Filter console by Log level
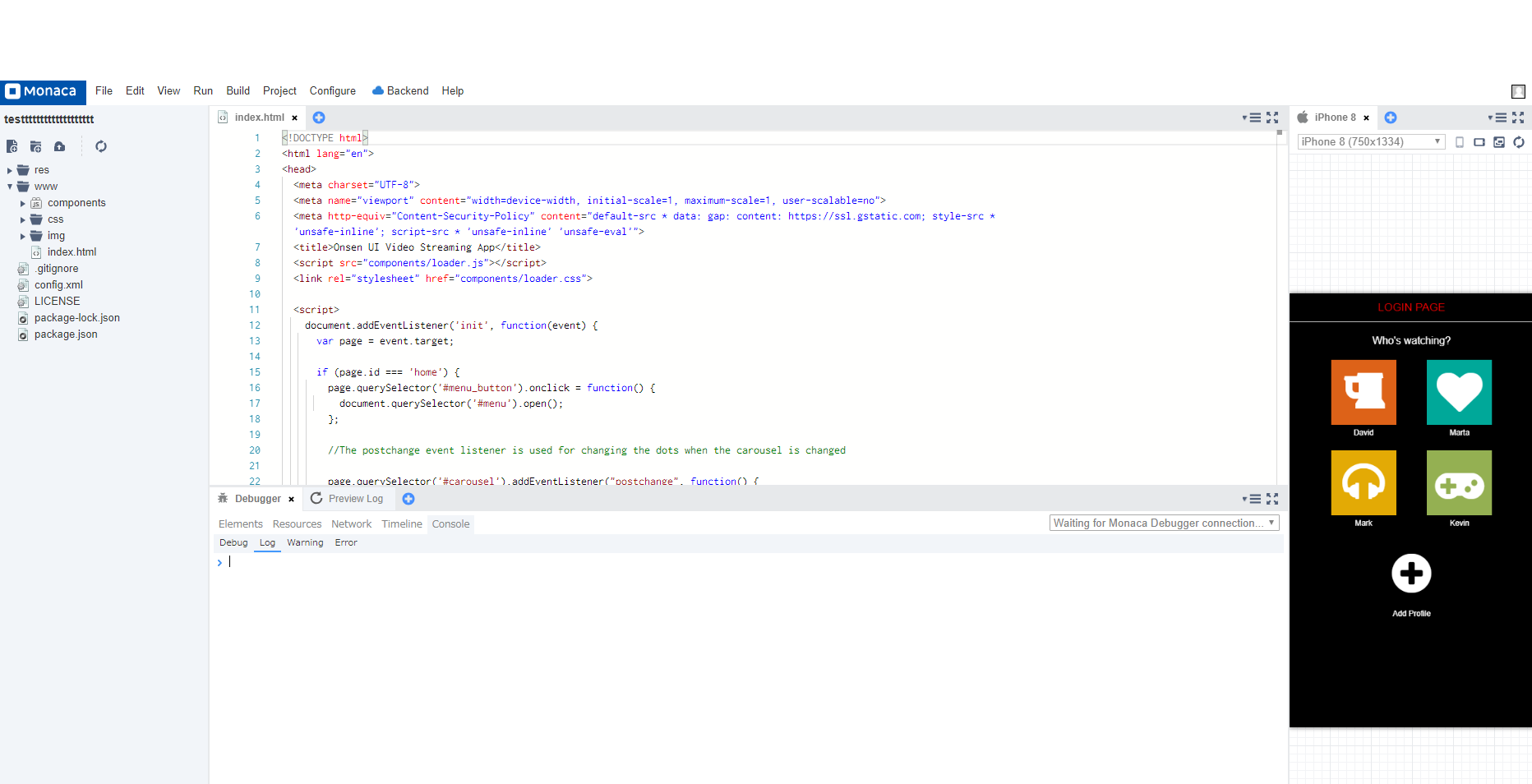Screen dimensions: 1532x784 [x=267, y=543]
